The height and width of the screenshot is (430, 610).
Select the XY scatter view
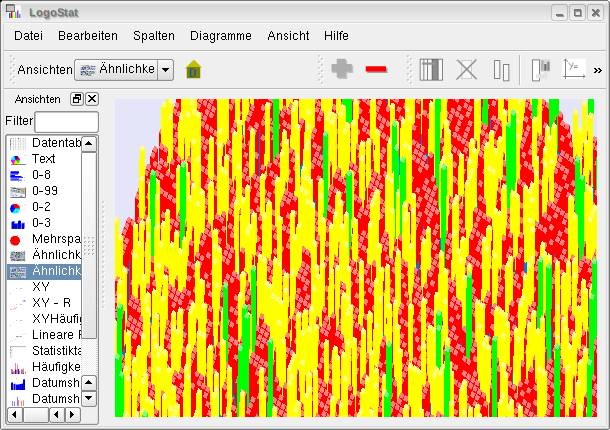[44, 287]
